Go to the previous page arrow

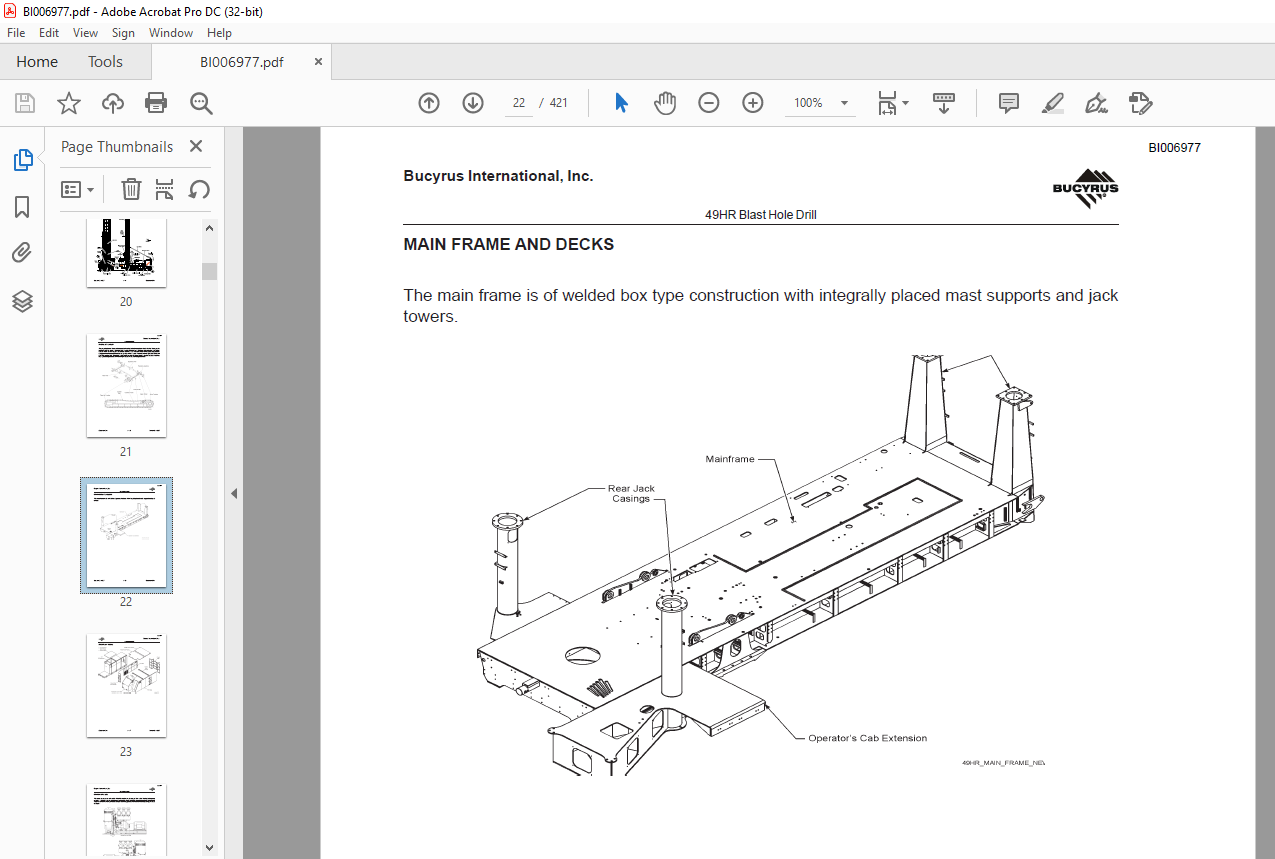[429, 103]
